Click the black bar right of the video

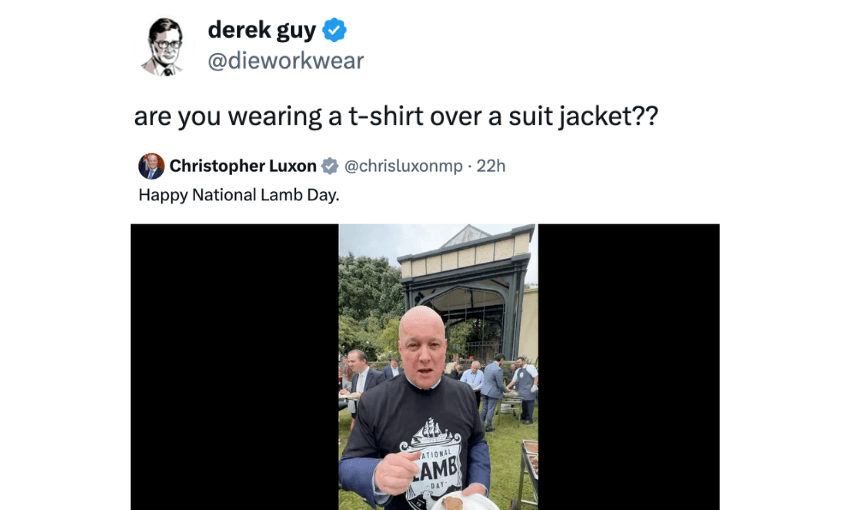(x=629, y=367)
